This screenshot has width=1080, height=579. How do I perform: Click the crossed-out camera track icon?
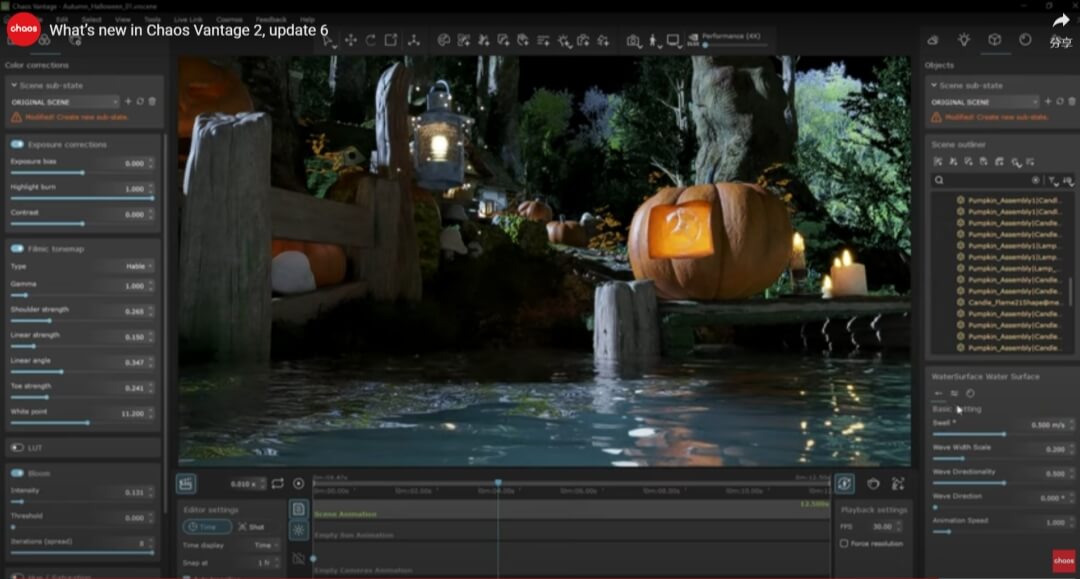pos(298,558)
